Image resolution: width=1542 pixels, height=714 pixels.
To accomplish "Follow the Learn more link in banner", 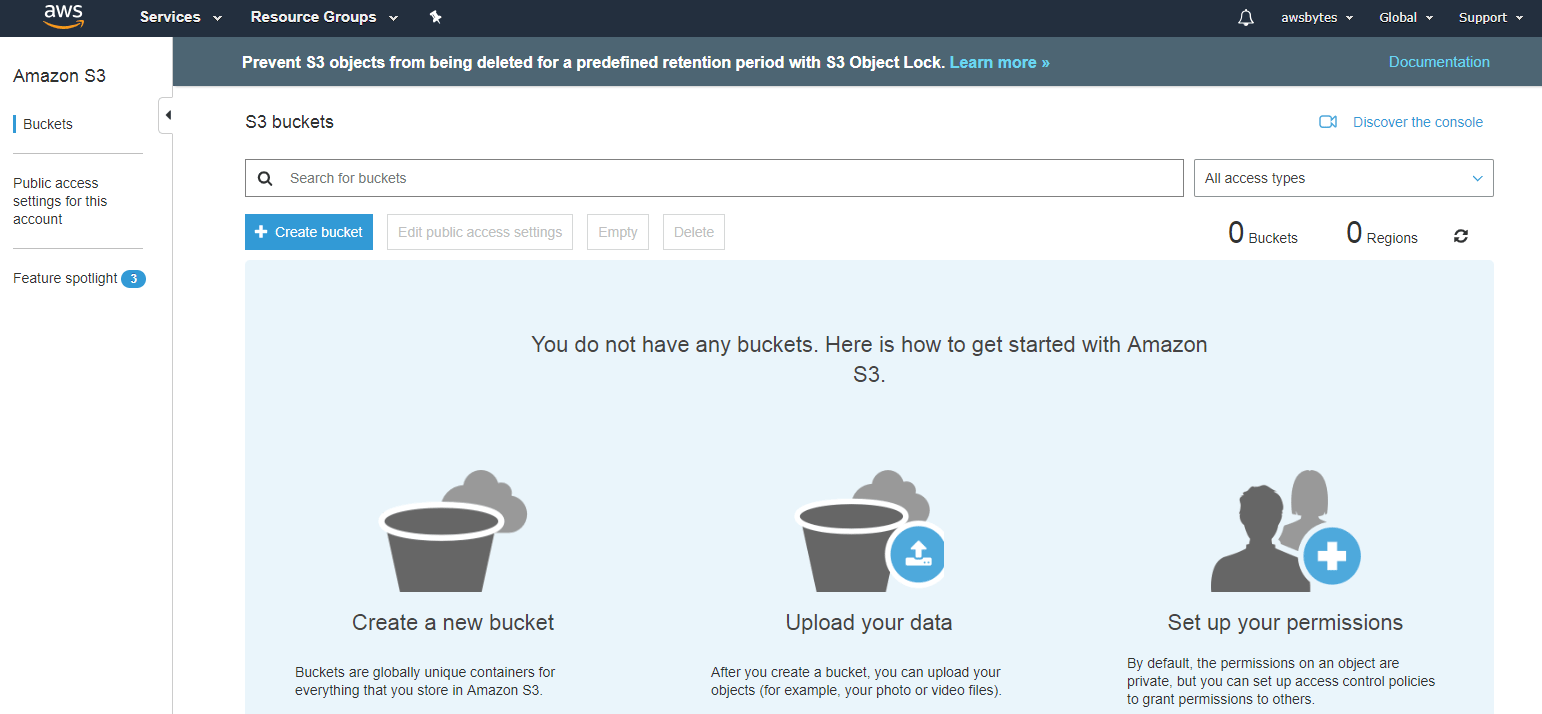I will [1000, 62].
